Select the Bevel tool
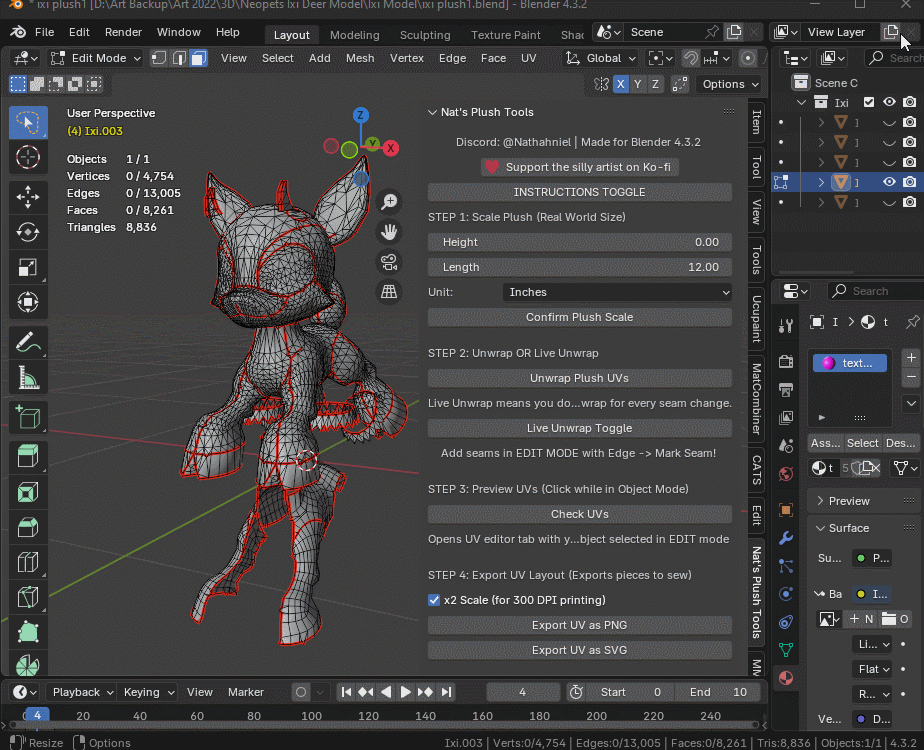Viewport: 924px width, 750px height. coord(28,527)
